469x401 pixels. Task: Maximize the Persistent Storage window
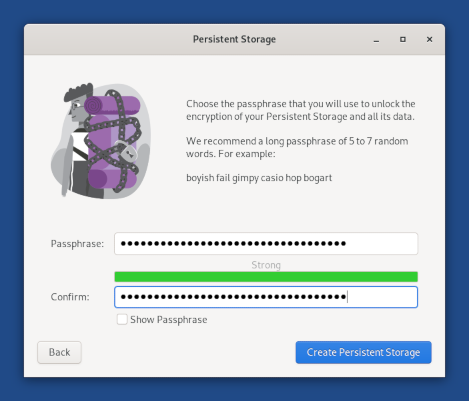click(x=403, y=39)
